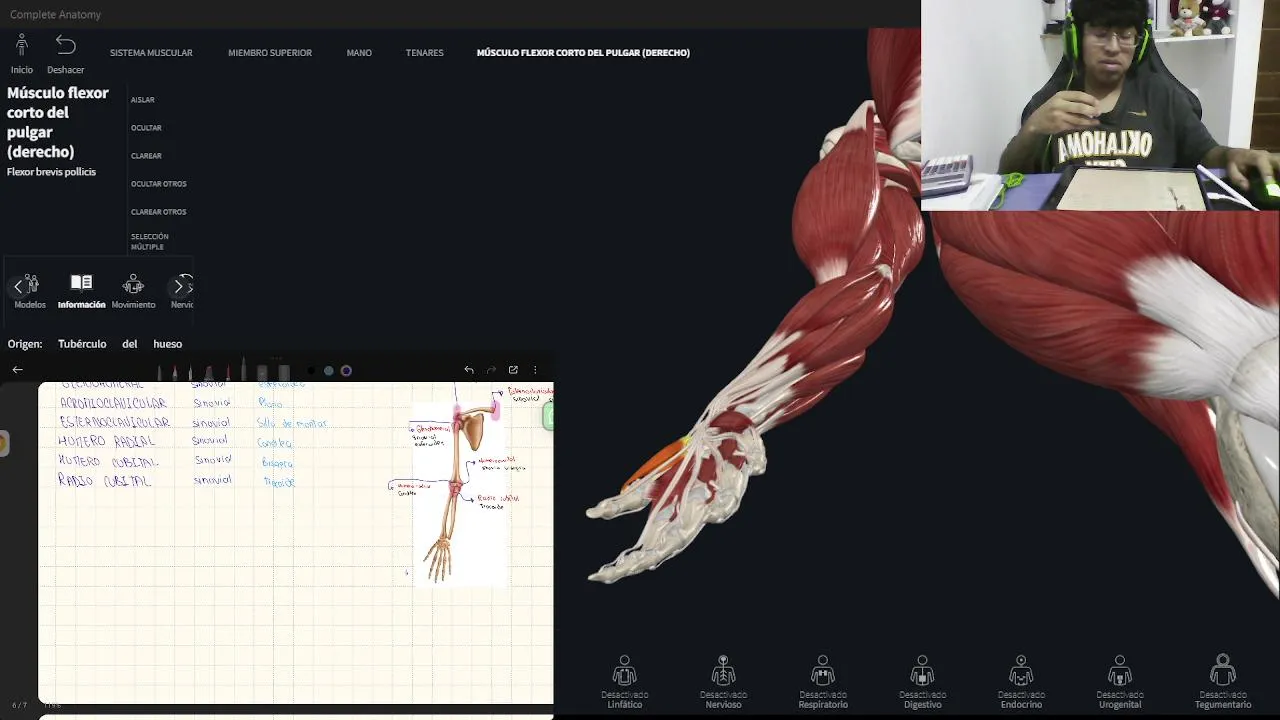Click OCULTAR OTROS option

158,184
